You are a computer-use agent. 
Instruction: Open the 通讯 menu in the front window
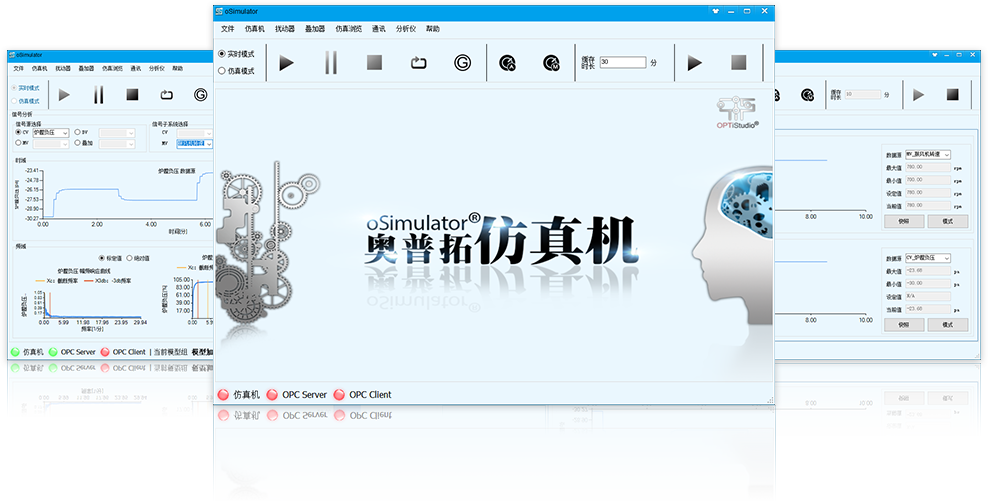click(379, 29)
